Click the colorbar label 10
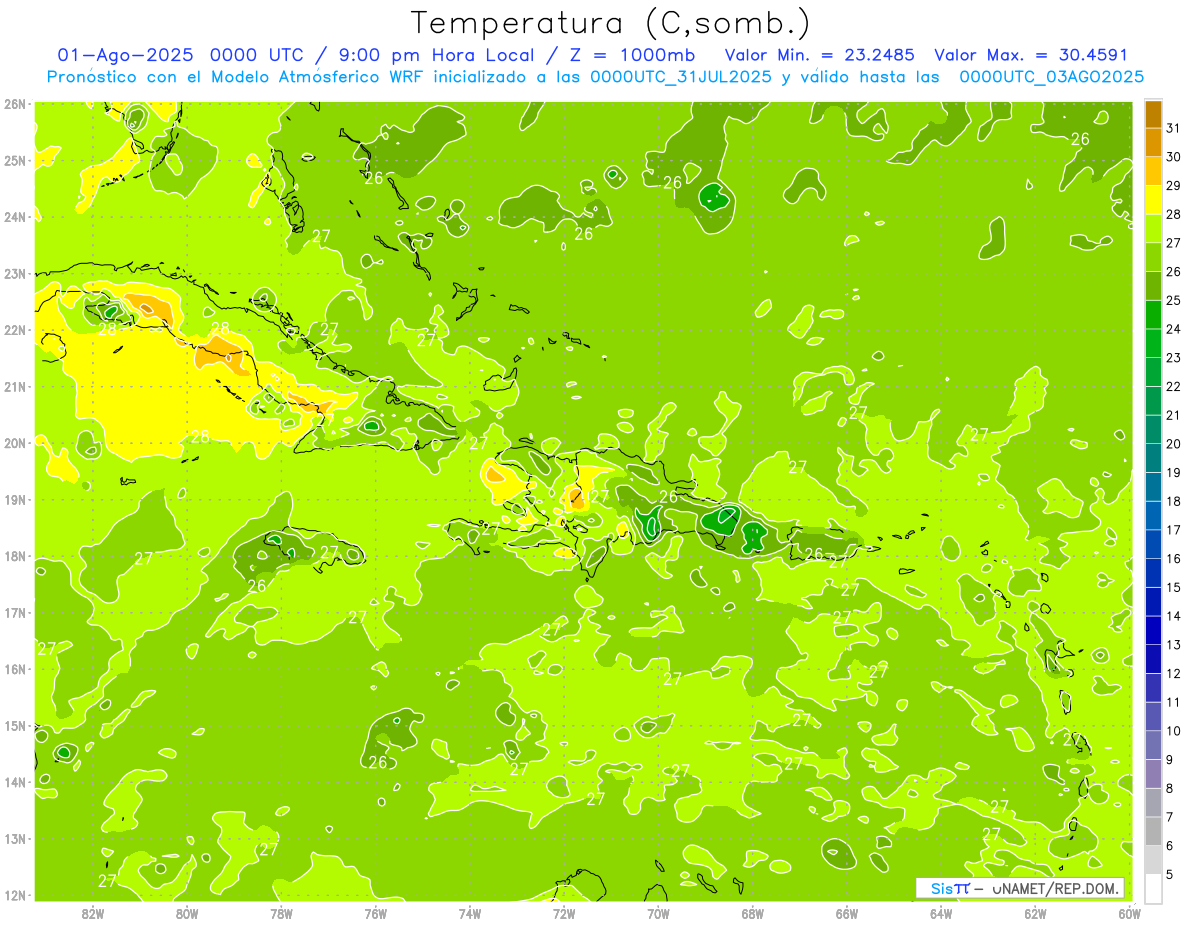 coord(1173,731)
